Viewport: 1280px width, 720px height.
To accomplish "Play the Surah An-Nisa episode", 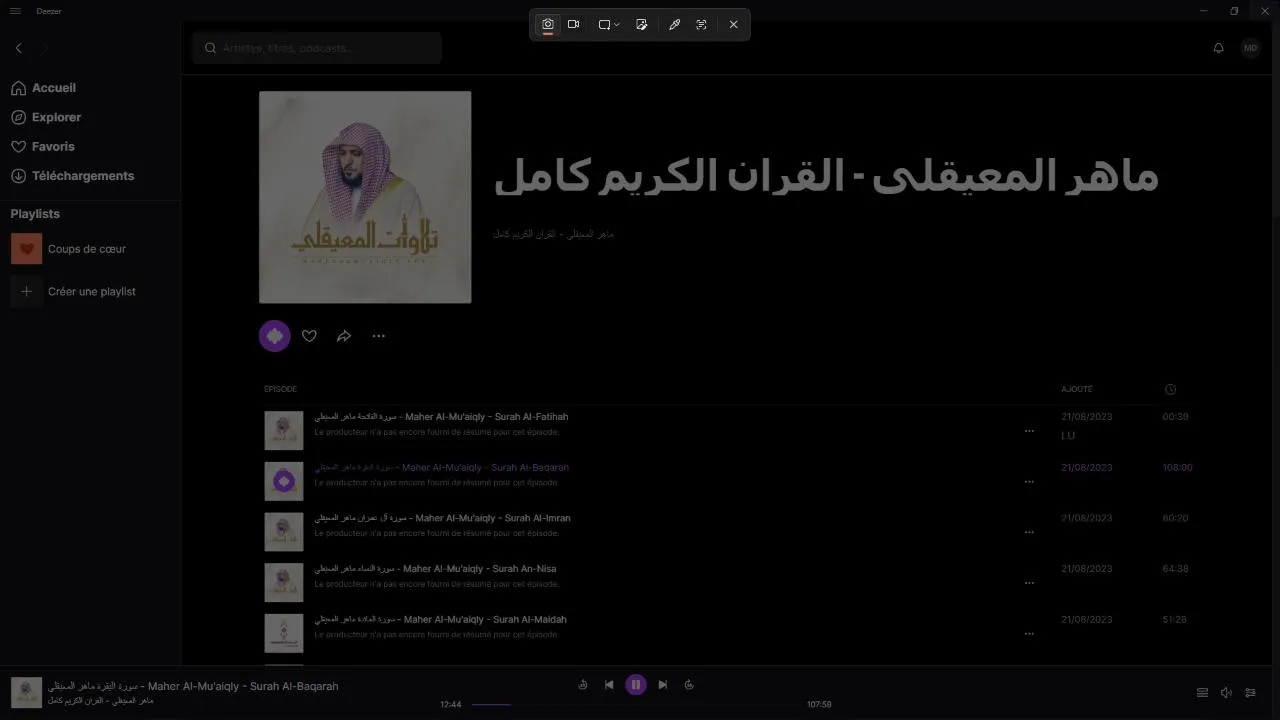I will pos(435,569).
